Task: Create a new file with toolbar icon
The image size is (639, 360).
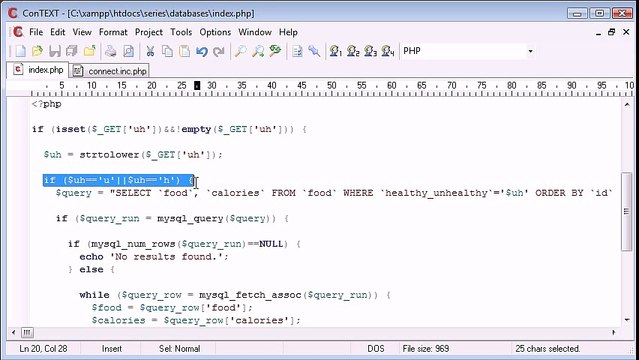Action: (x=20, y=51)
